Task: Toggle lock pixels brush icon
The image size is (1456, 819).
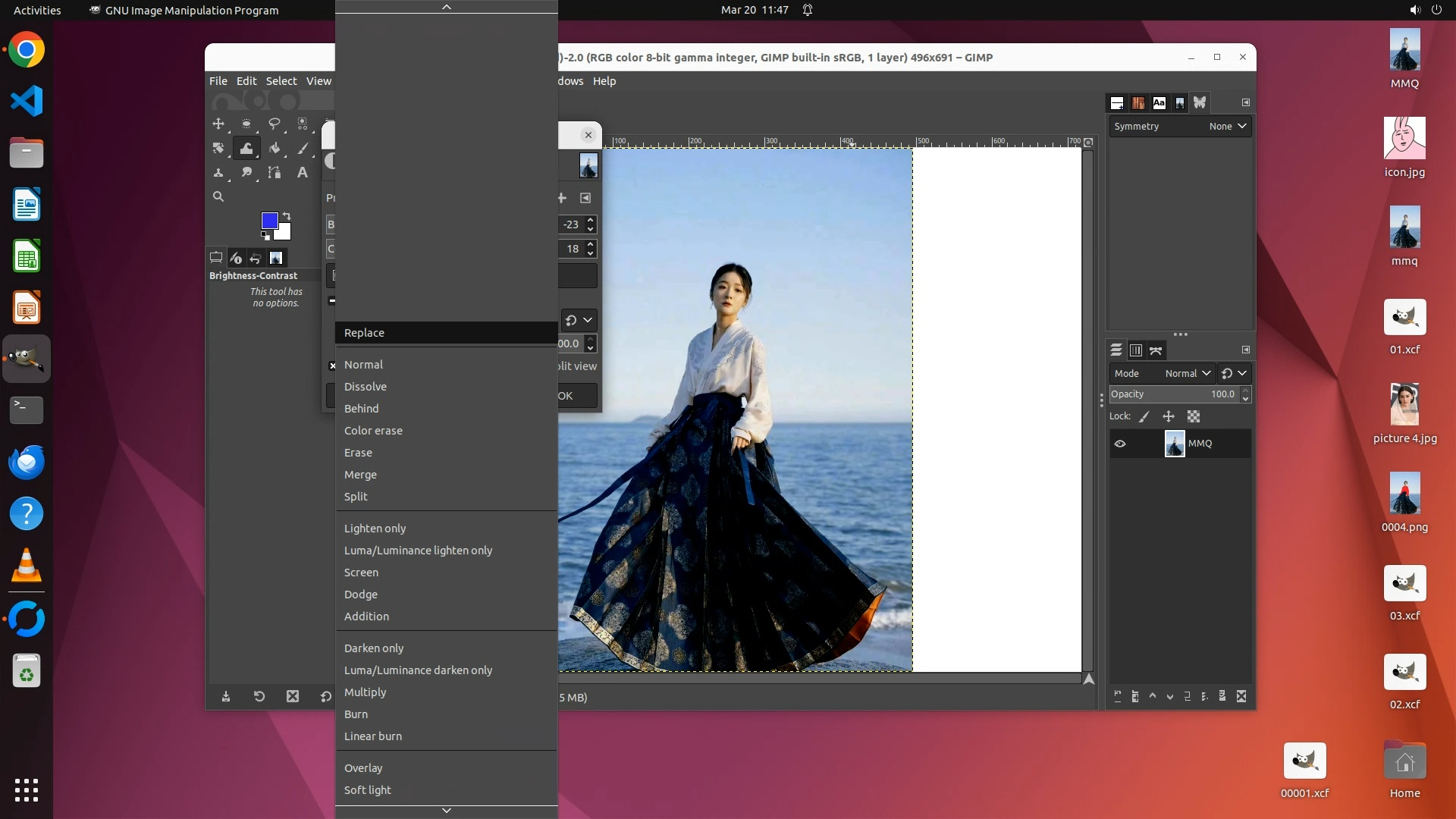Action: pyautogui.click(x=1144, y=416)
